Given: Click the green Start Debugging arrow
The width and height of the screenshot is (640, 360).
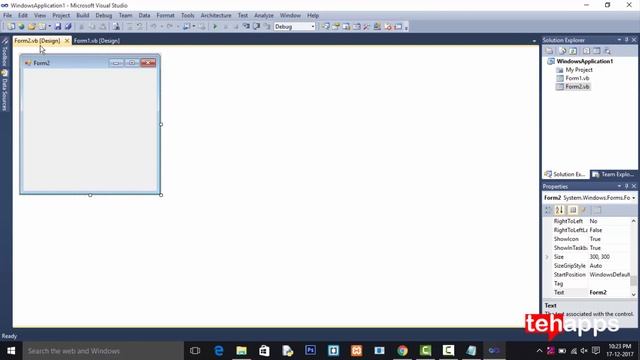Looking at the screenshot, I should pyautogui.click(x=215, y=27).
